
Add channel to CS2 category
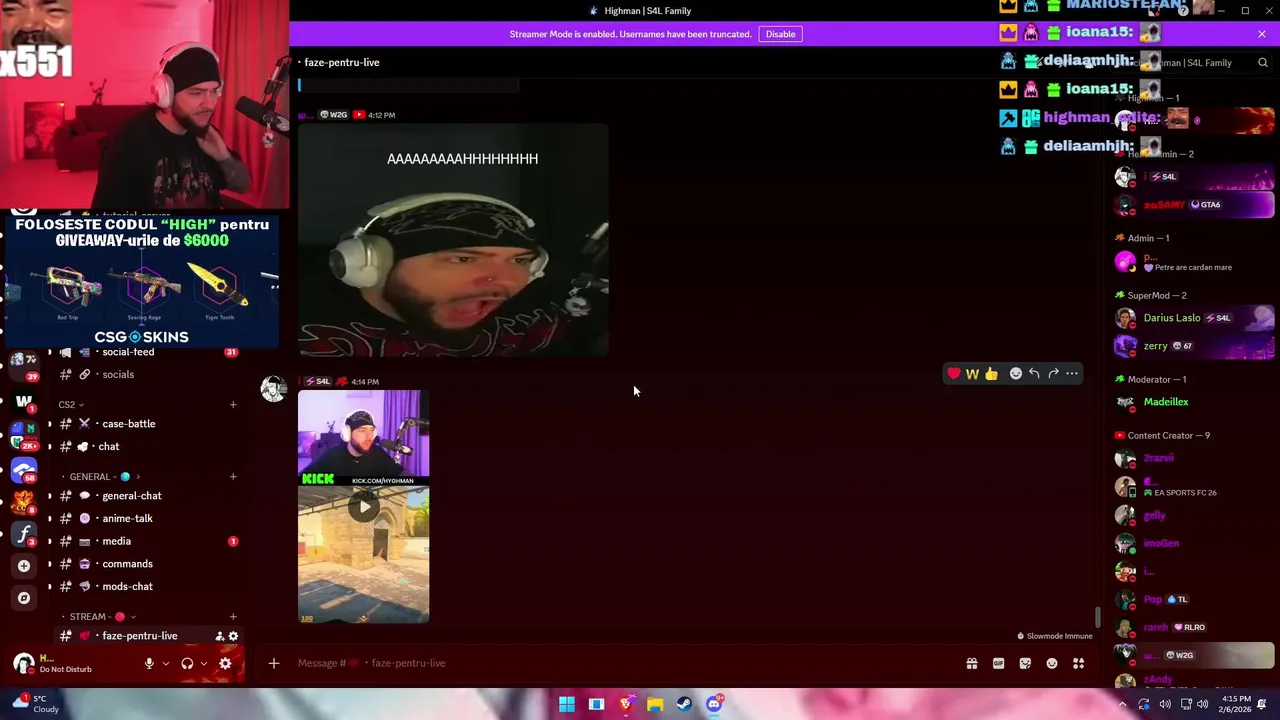233,405
